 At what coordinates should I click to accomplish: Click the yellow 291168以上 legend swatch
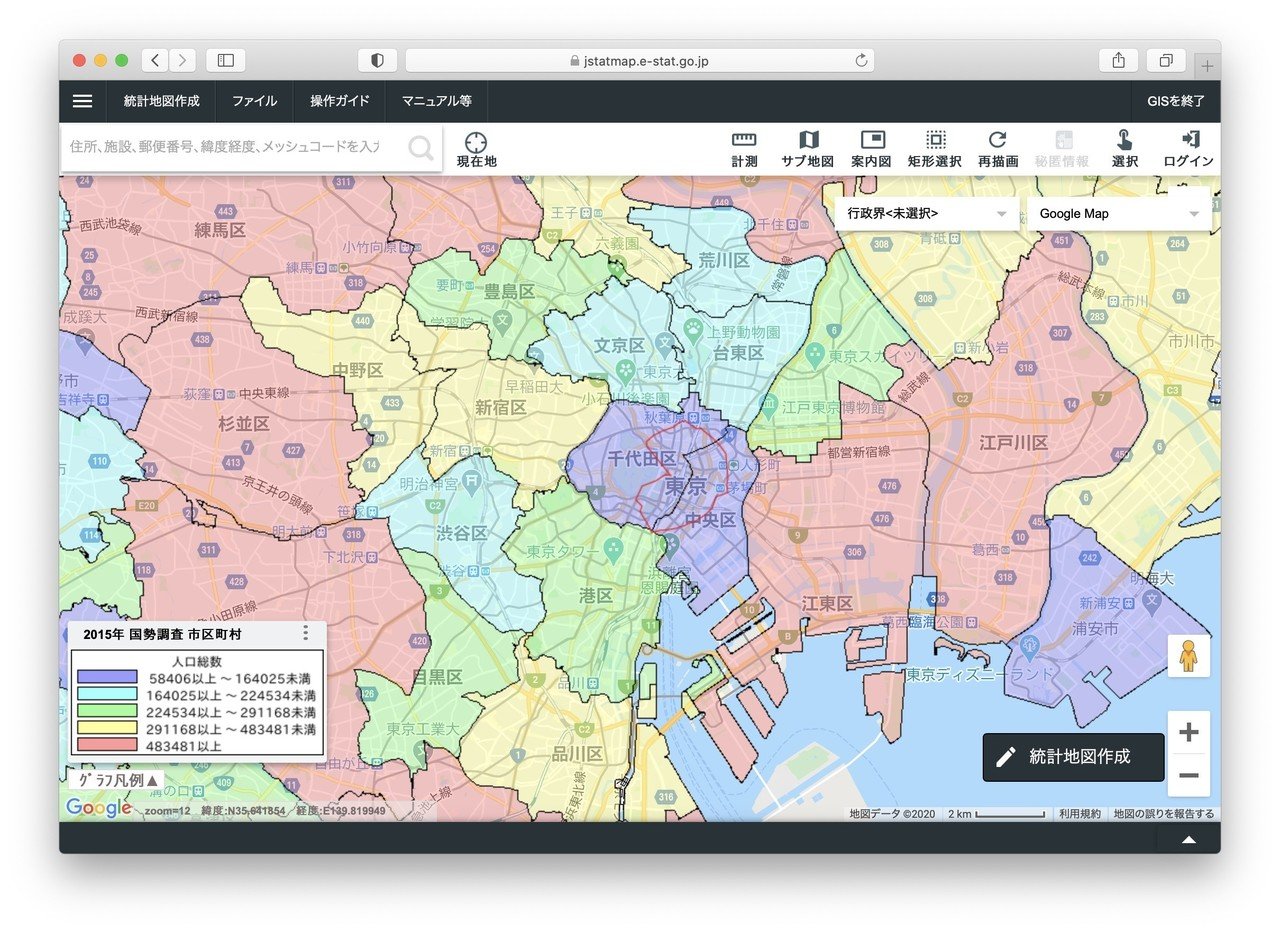tap(107, 729)
